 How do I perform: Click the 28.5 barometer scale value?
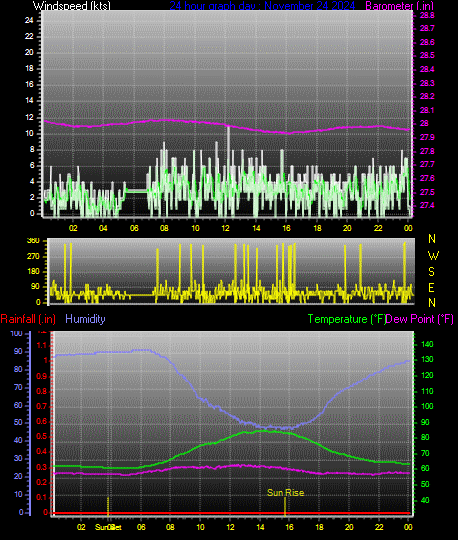(x=427, y=55)
